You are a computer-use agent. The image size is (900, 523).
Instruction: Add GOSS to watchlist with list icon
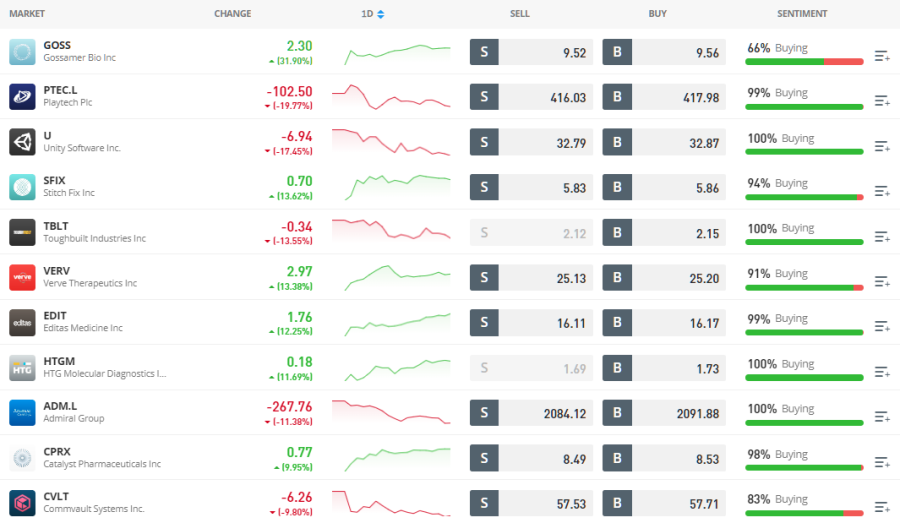882,56
